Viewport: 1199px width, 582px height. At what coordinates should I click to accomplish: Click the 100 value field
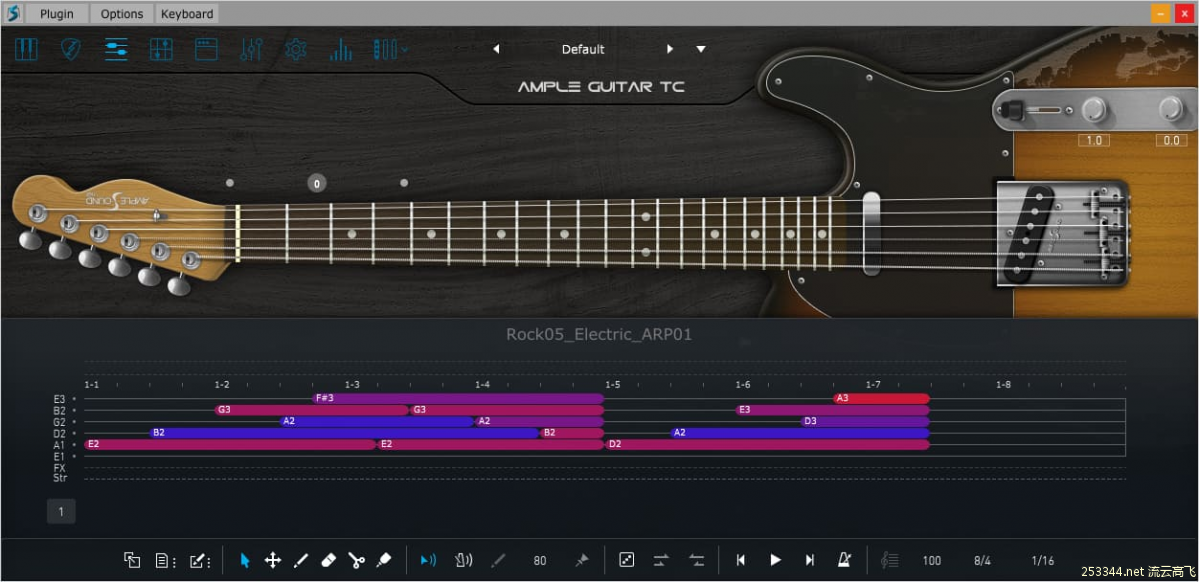pyautogui.click(x=931, y=561)
